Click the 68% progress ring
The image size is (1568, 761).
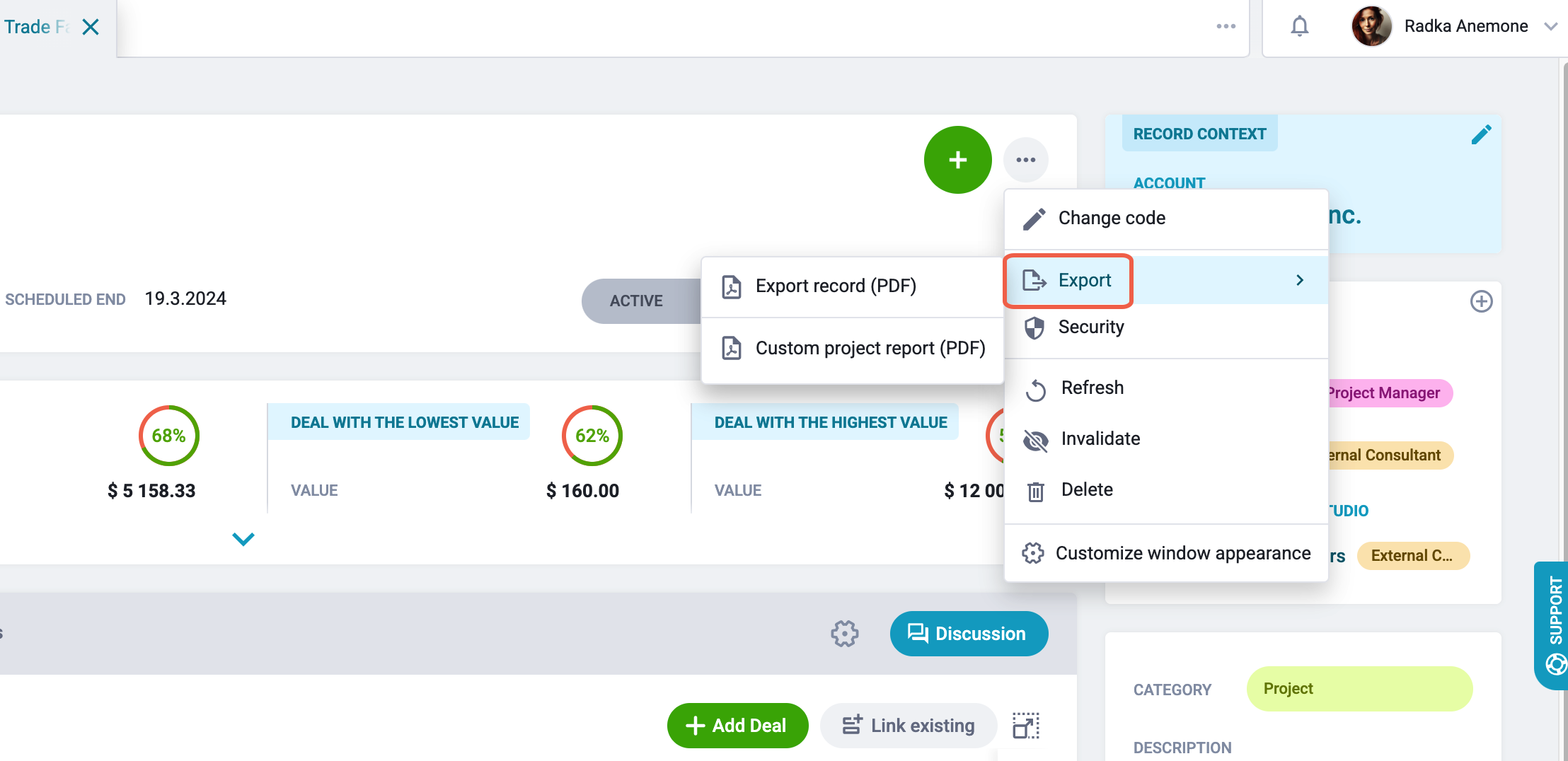tap(169, 436)
